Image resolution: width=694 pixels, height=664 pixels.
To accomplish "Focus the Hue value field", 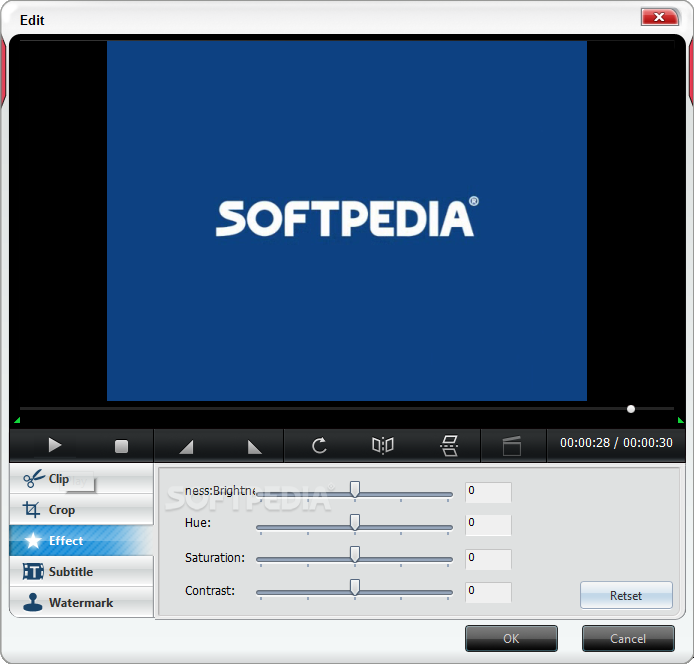I will click(x=488, y=525).
